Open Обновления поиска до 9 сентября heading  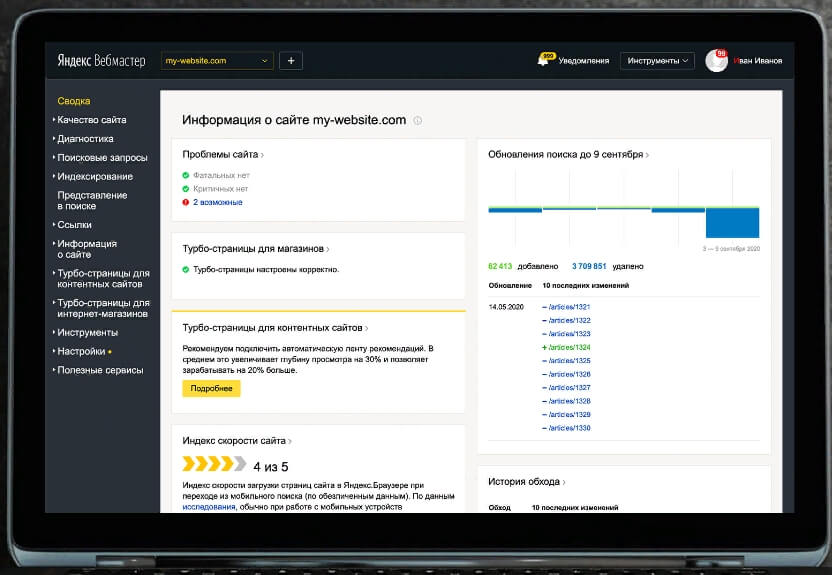click(x=568, y=154)
